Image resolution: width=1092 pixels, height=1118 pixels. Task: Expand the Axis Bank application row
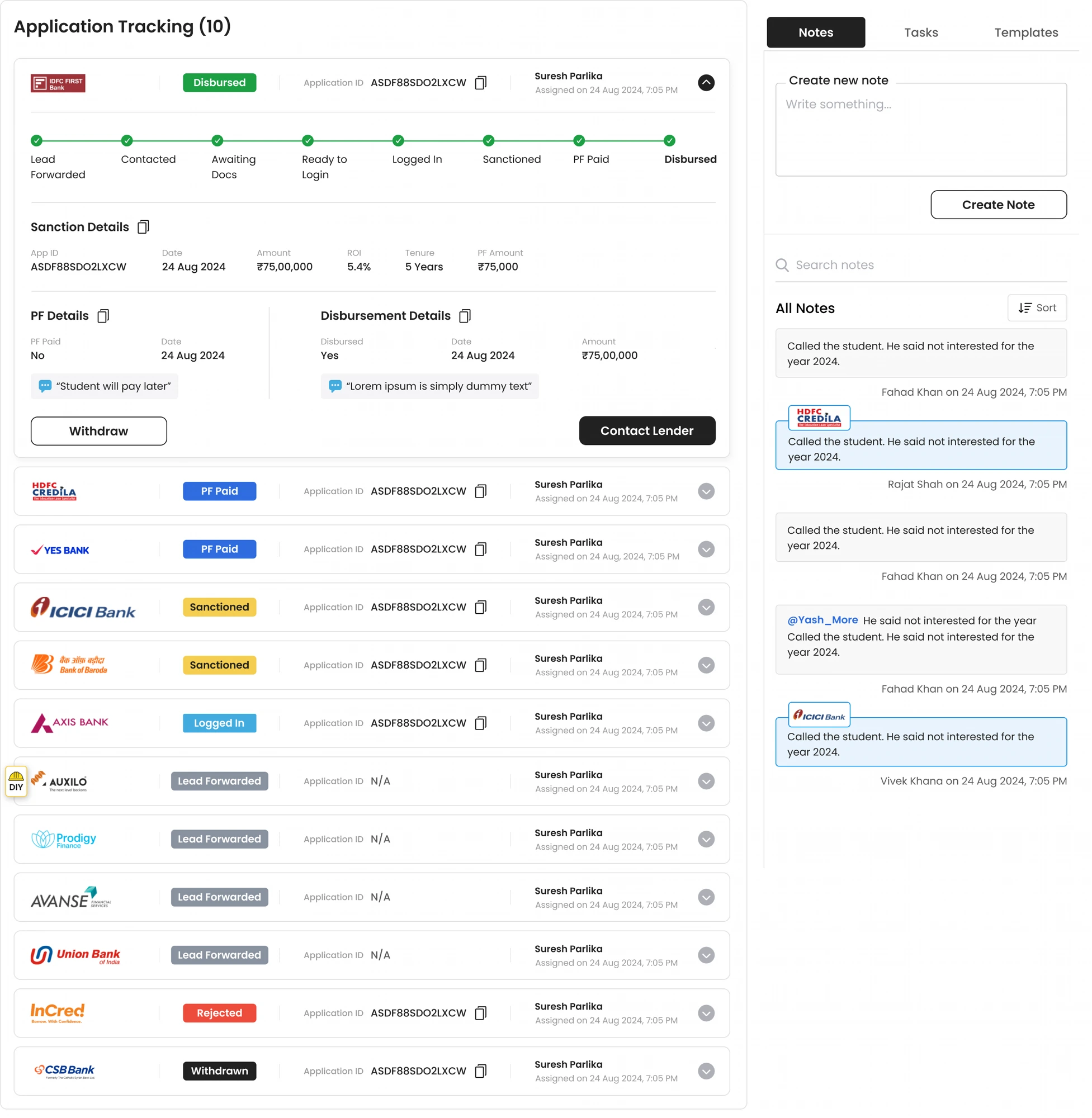pos(706,723)
